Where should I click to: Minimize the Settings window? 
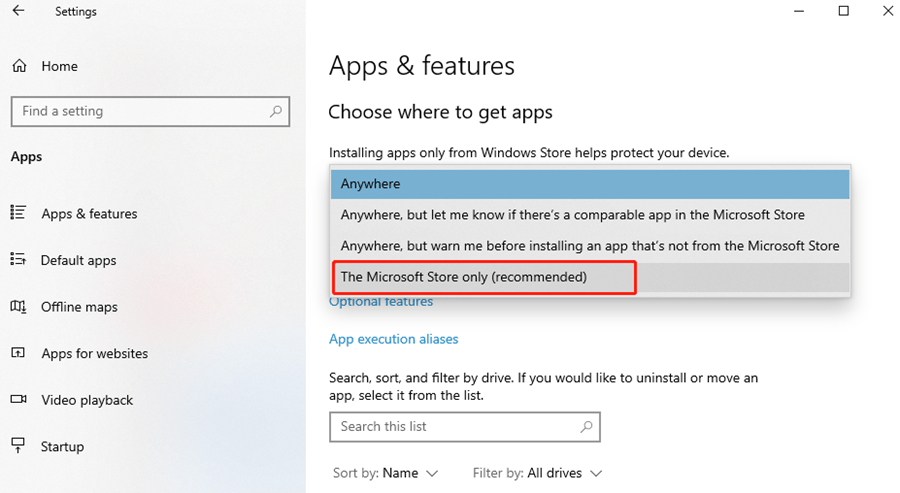coord(799,11)
